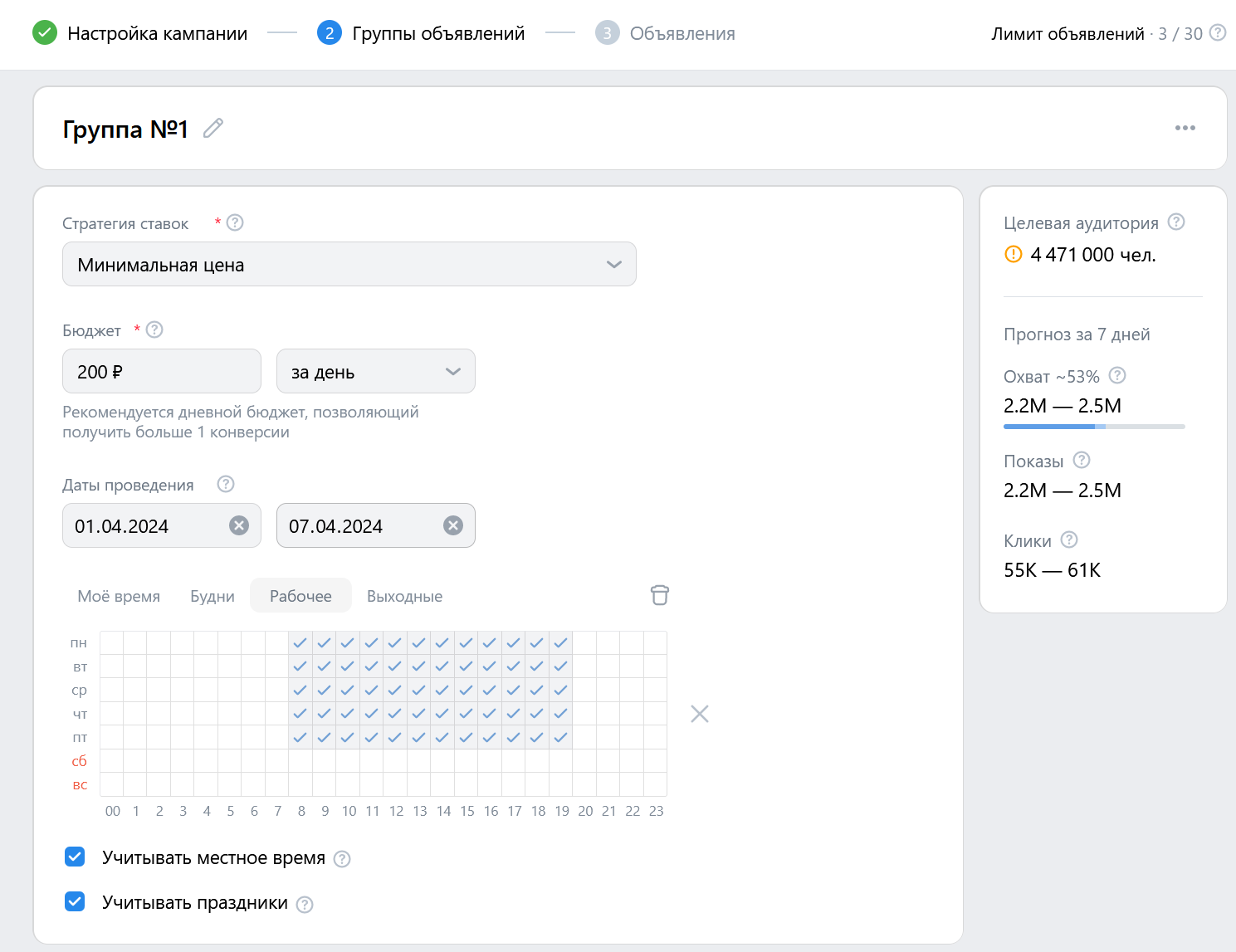This screenshot has height=952, width=1236.
Task: Uncheck the Wednesday 13 o'clock schedule cell
Action: (418, 690)
